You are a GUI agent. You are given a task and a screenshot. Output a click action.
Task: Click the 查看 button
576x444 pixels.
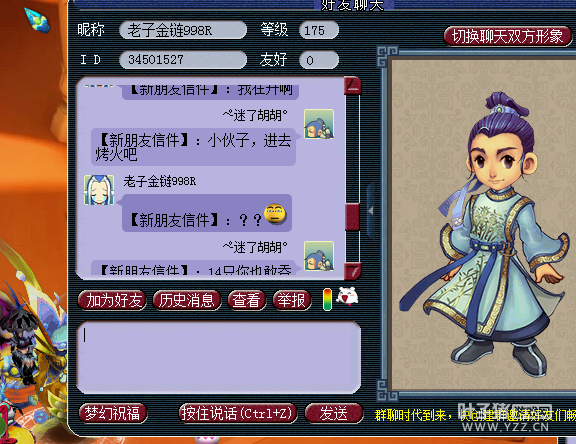[246, 300]
